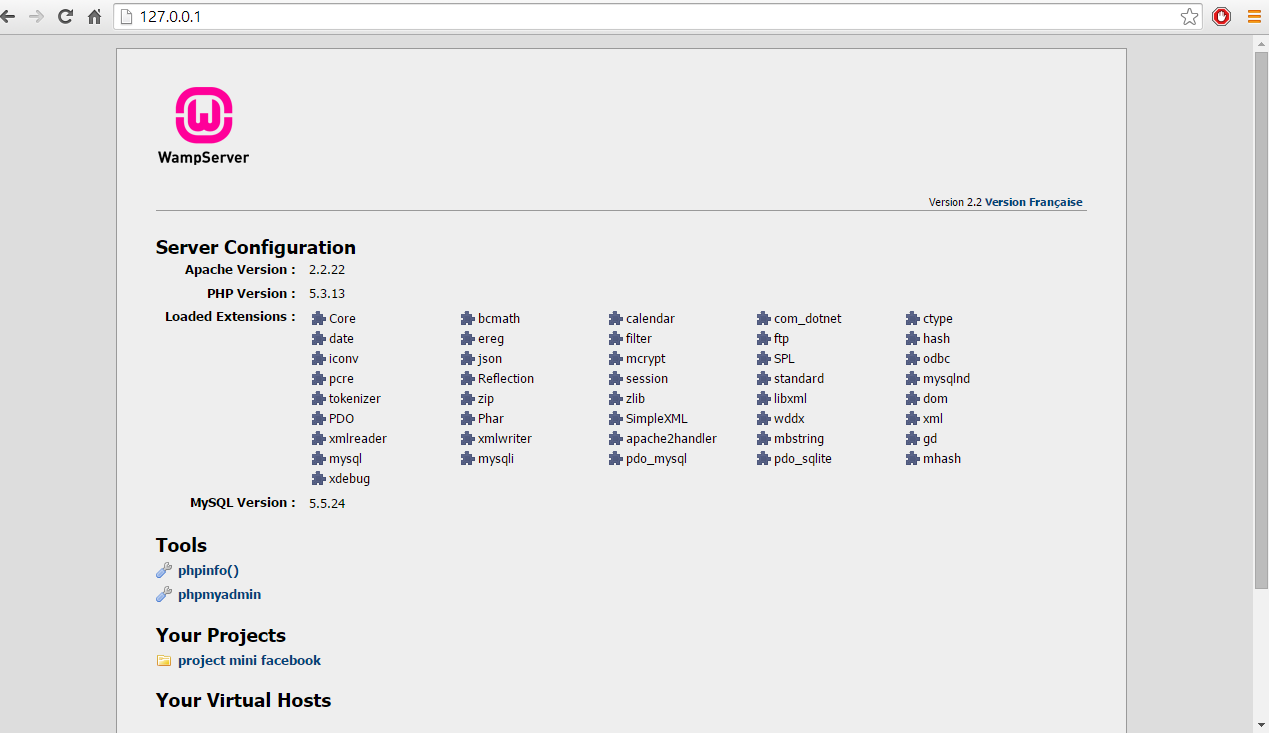Screen dimensions: 1269x733
Task: Click the PHP version value 5.3.13
Action: click(x=327, y=294)
